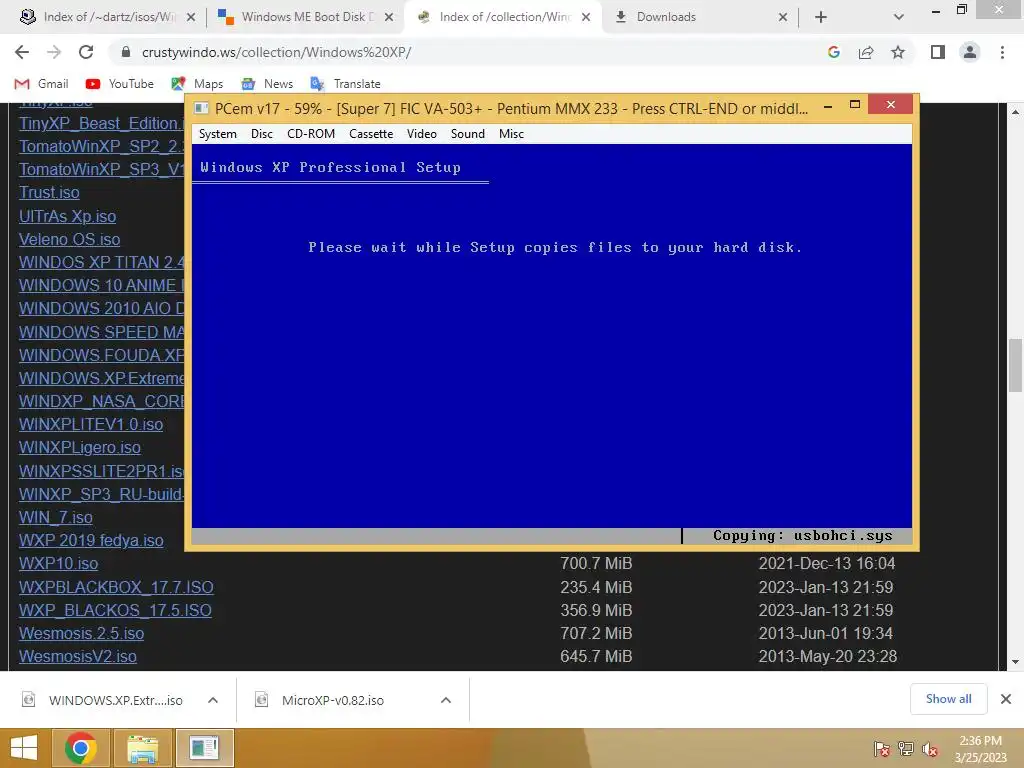The width and height of the screenshot is (1024, 768).
Task: Open YouTube bookmark
Action: (120, 84)
